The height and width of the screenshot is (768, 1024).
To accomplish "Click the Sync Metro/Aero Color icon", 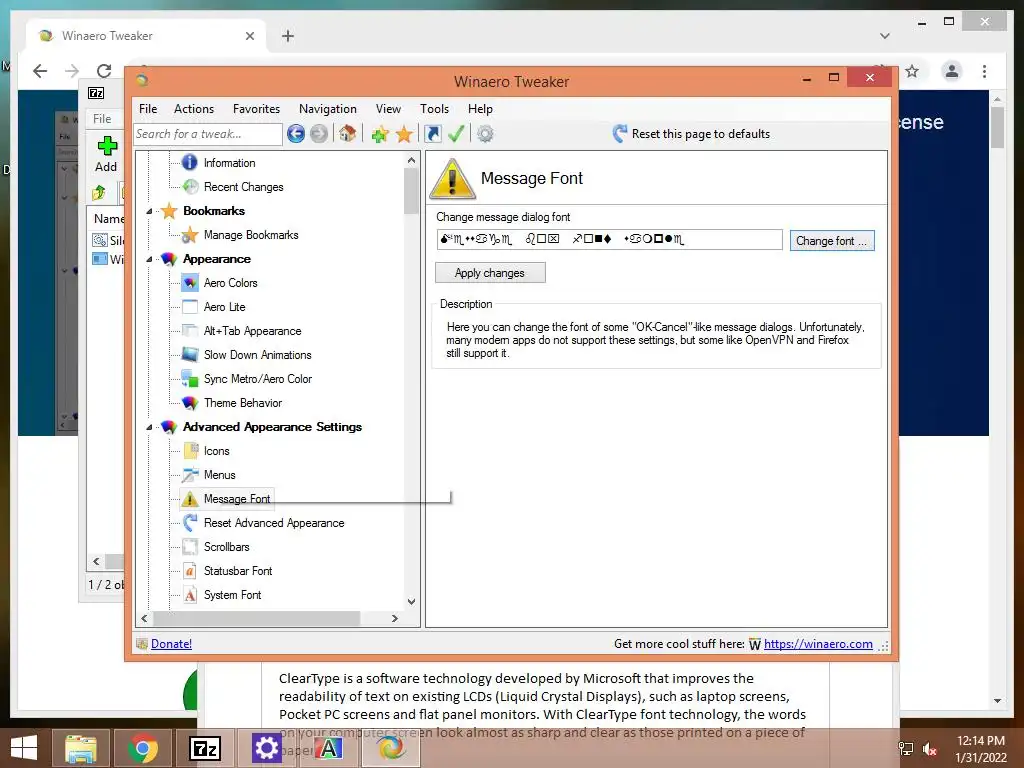I will 190,379.
